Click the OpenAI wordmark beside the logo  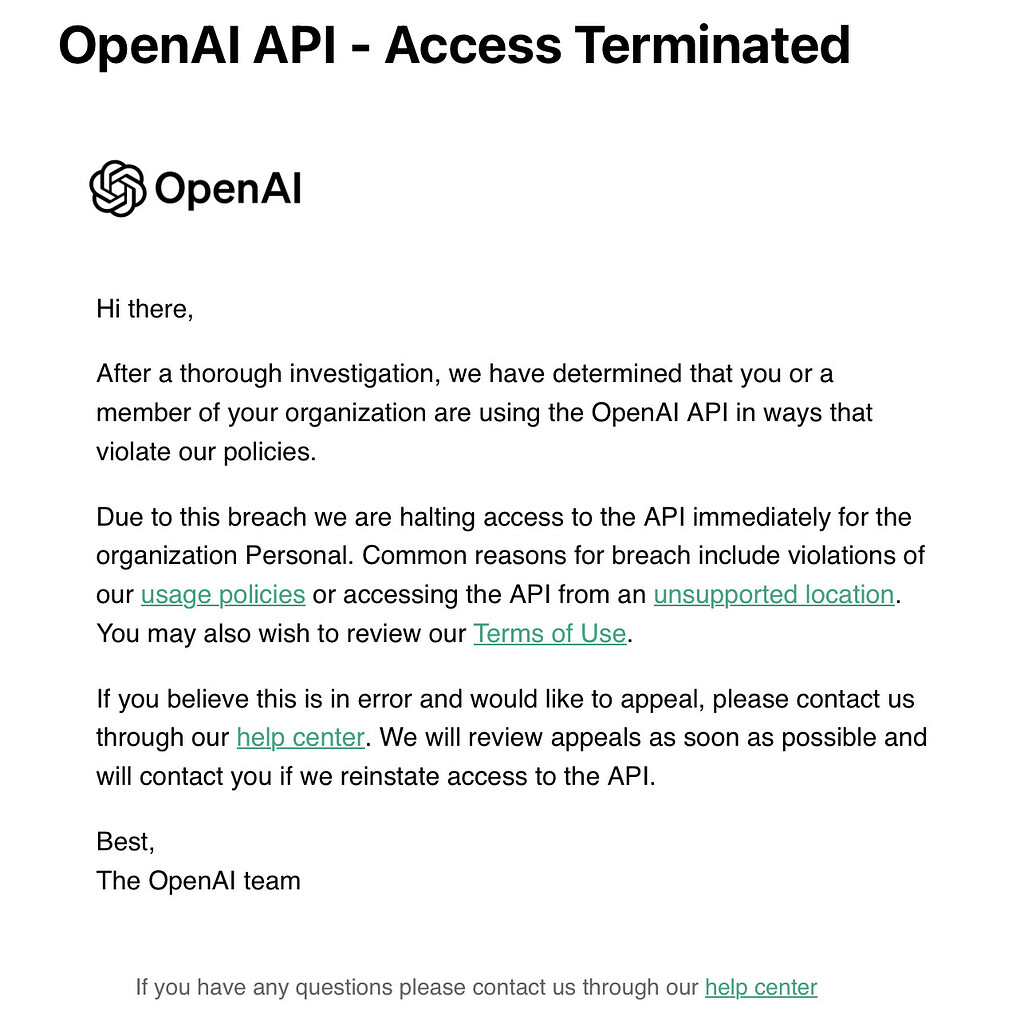228,189
